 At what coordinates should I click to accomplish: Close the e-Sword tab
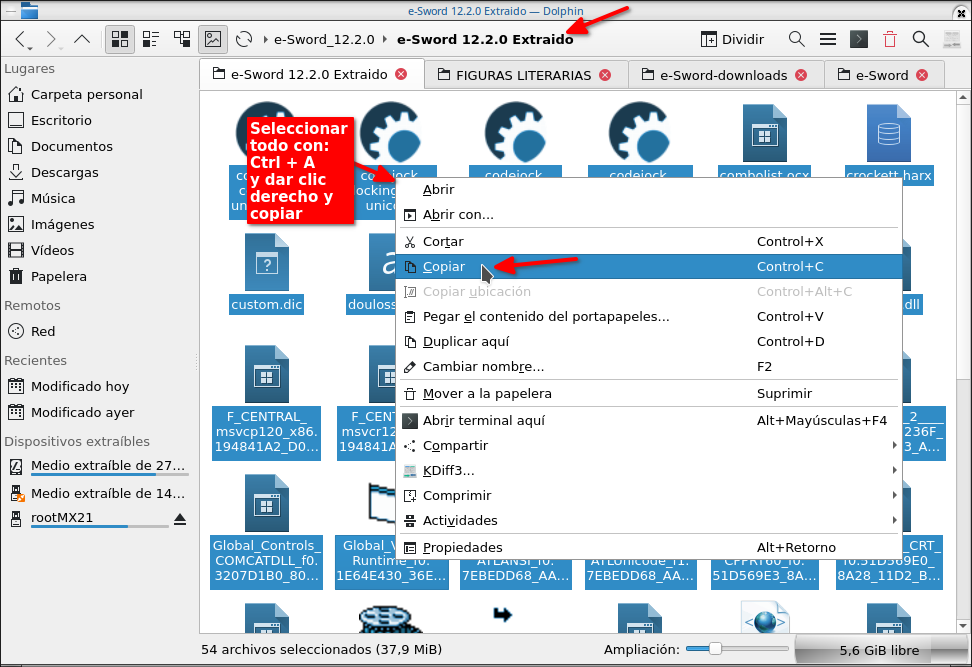pyautogui.click(x=922, y=75)
